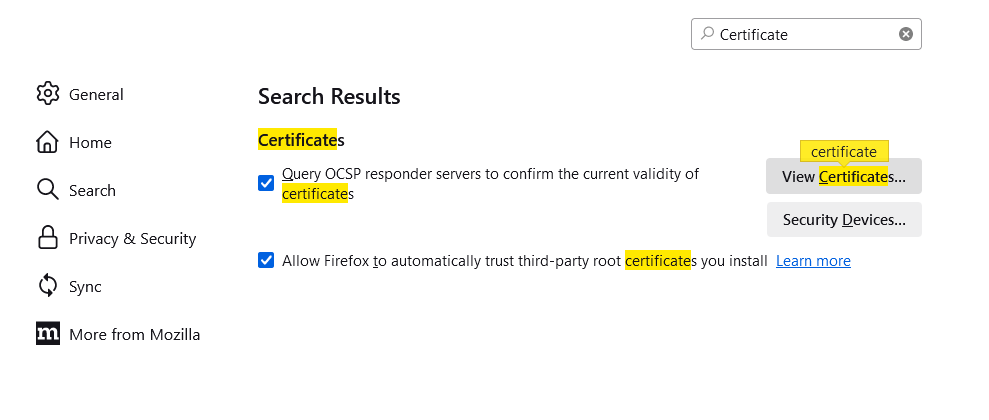Image resolution: width=989 pixels, height=420 pixels.
Task: Uncheck the Query OCSP responder servers checkbox
Action: (266, 183)
